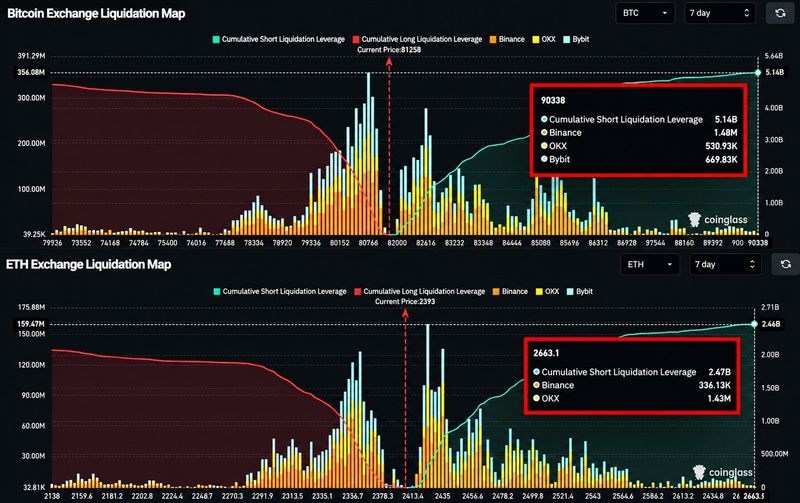Click the 2138 x-axis label

coord(52,496)
